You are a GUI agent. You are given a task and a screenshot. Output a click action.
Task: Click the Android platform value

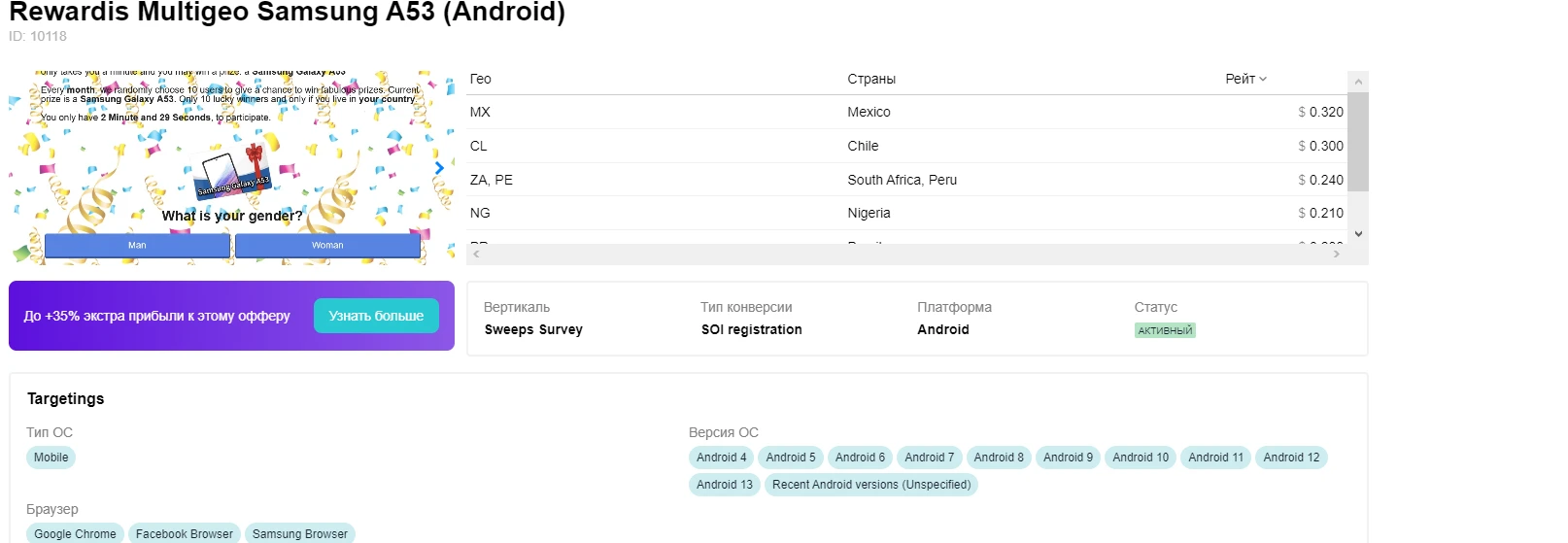(x=943, y=329)
